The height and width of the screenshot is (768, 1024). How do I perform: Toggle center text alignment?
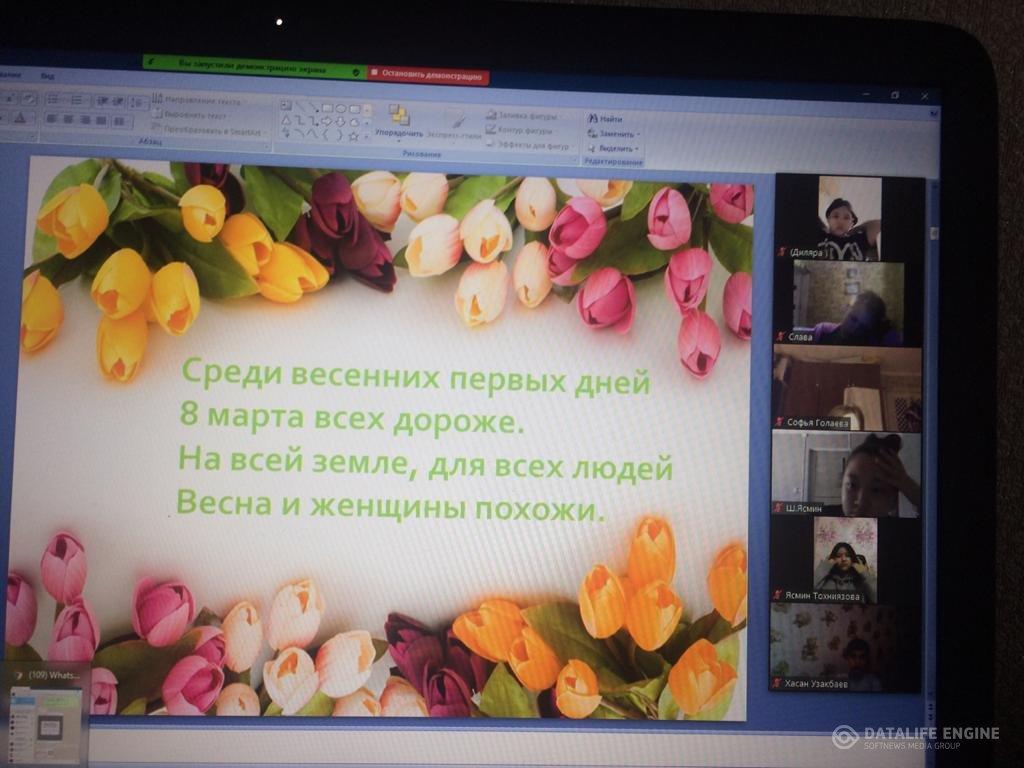click(x=68, y=119)
